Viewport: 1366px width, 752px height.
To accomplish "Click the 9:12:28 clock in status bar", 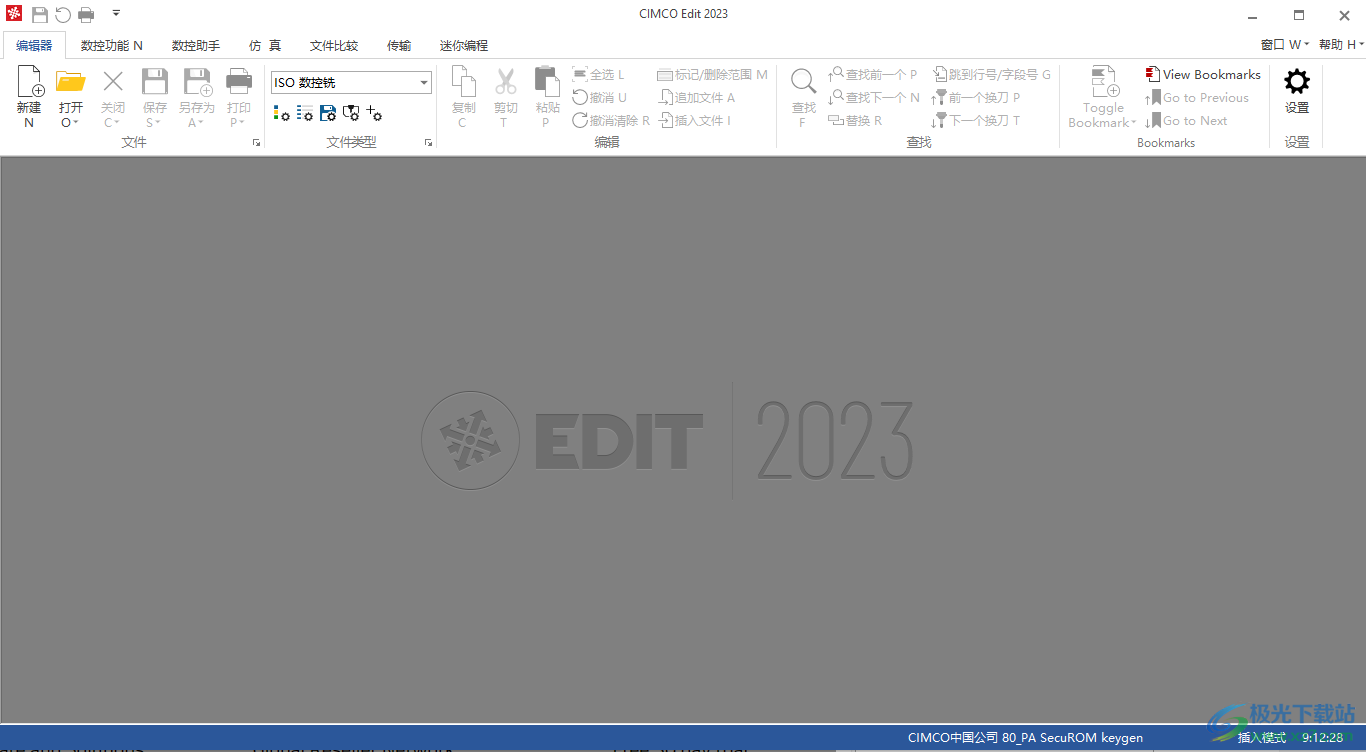I will click(1322, 738).
